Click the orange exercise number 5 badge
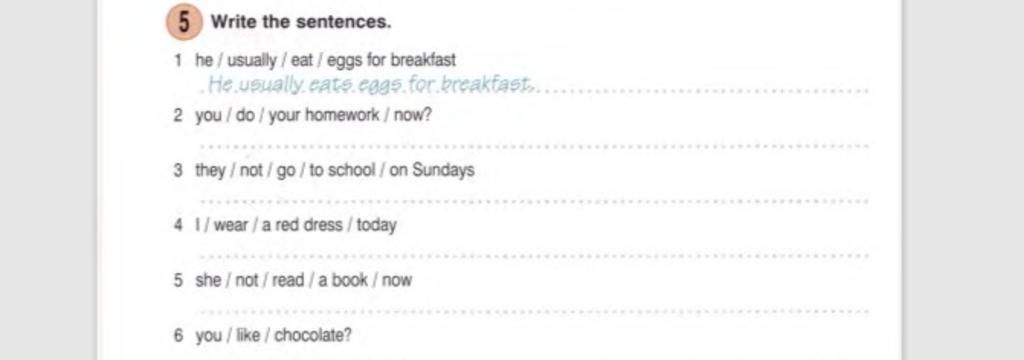Image resolution: width=1024 pixels, height=360 pixels. (x=184, y=22)
